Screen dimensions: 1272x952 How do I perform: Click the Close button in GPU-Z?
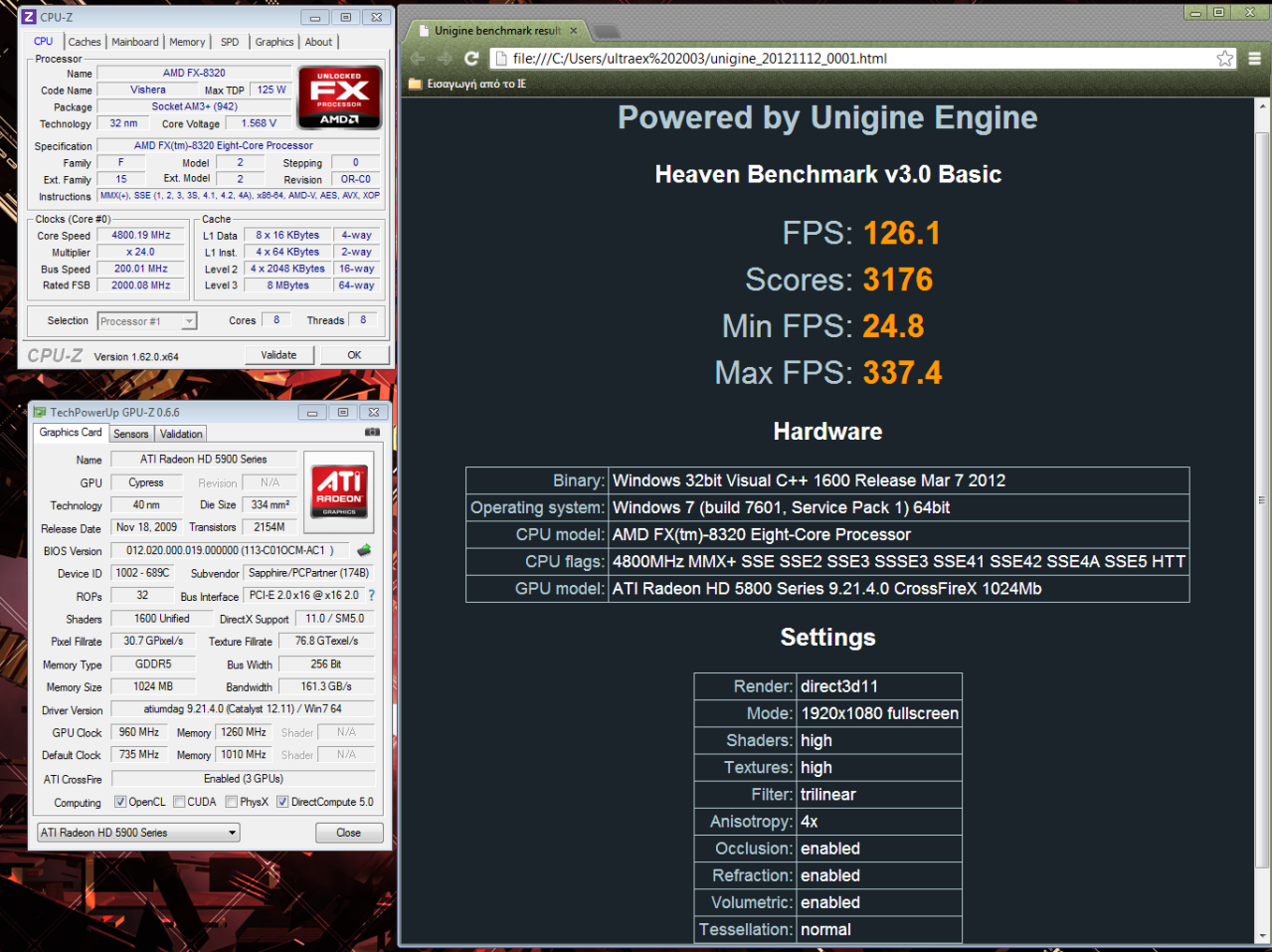point(348,833)
